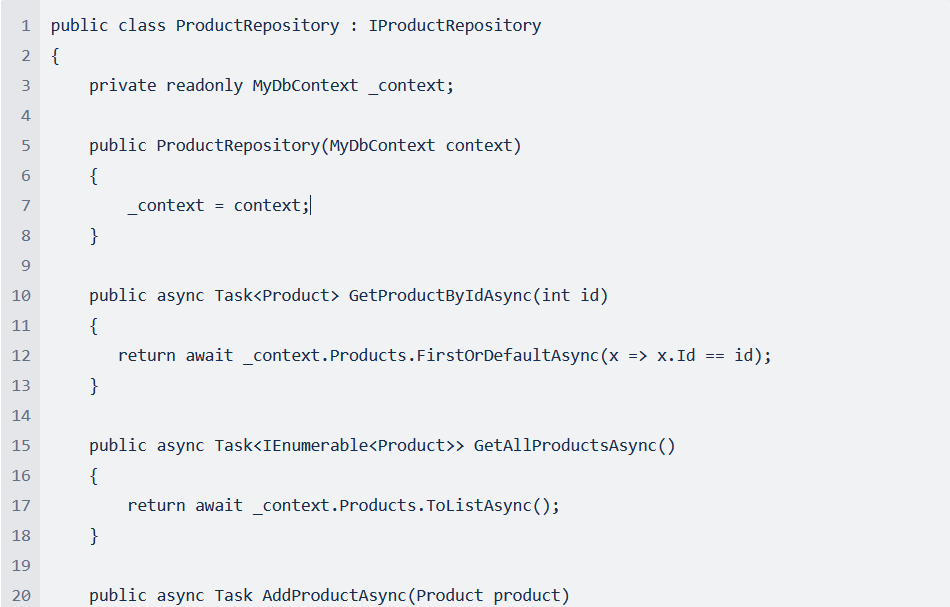Click line number 7 in the gutter
Viewport: 950px width, 607px height.
(x=25, y=206)
